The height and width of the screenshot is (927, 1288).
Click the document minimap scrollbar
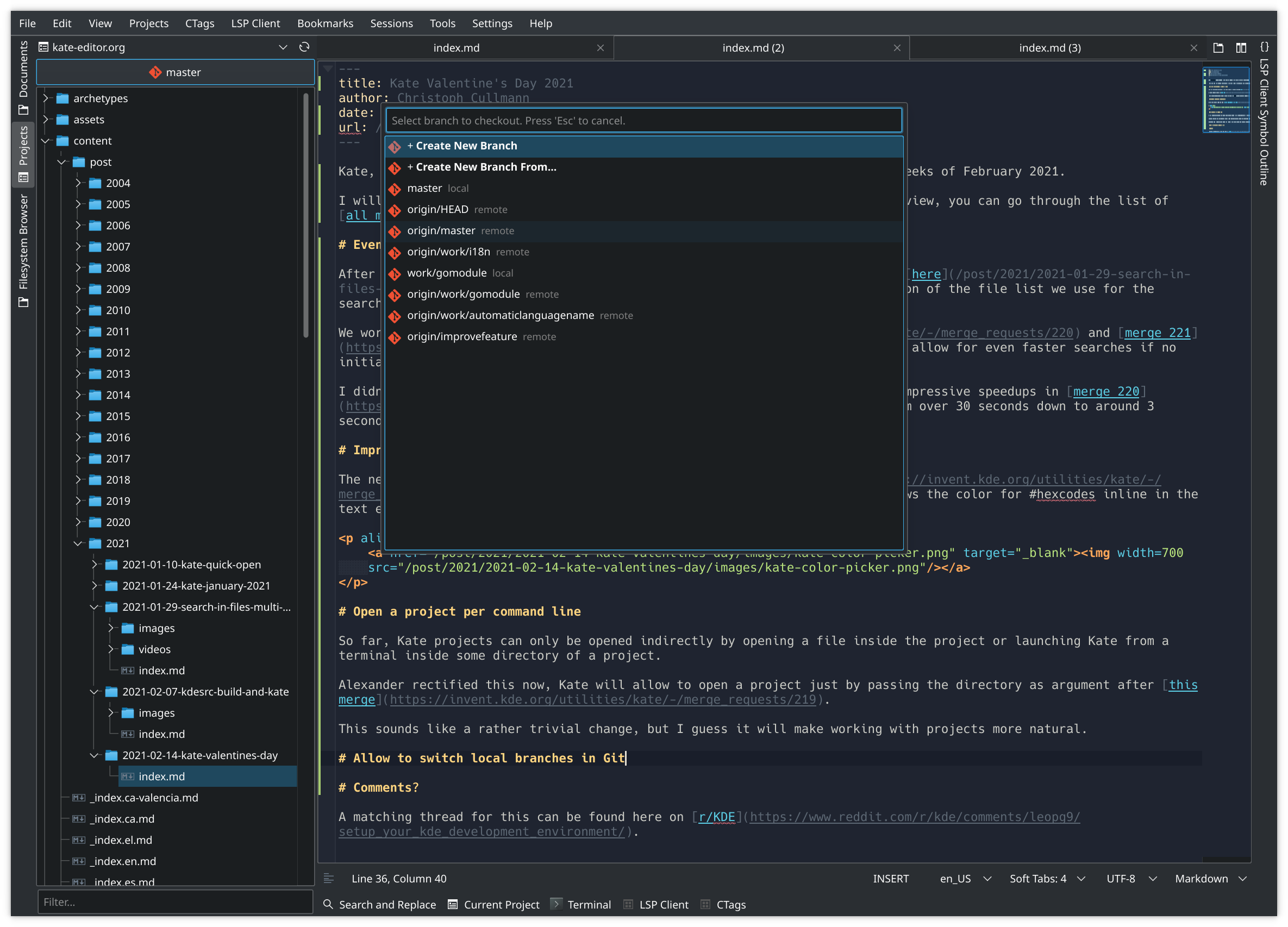pos(1226,100)
